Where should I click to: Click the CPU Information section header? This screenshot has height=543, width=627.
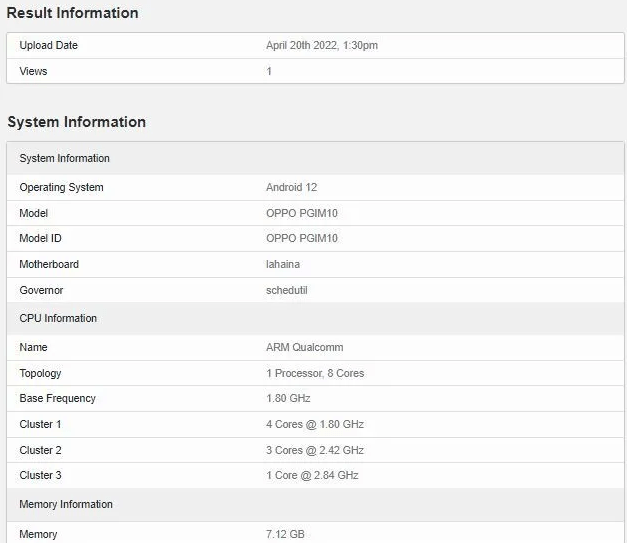click(x=315, y=318)
